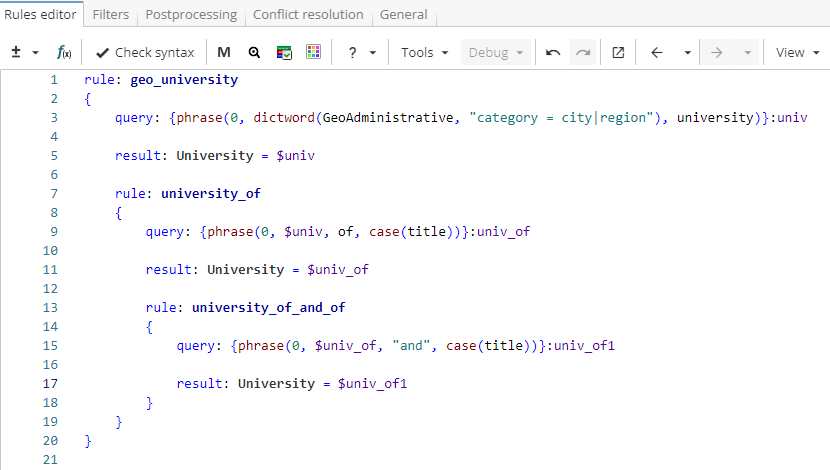Open the Tools dropdown menu
The width and height of the screenshot is (830, 470).
[x=425, y=52]
